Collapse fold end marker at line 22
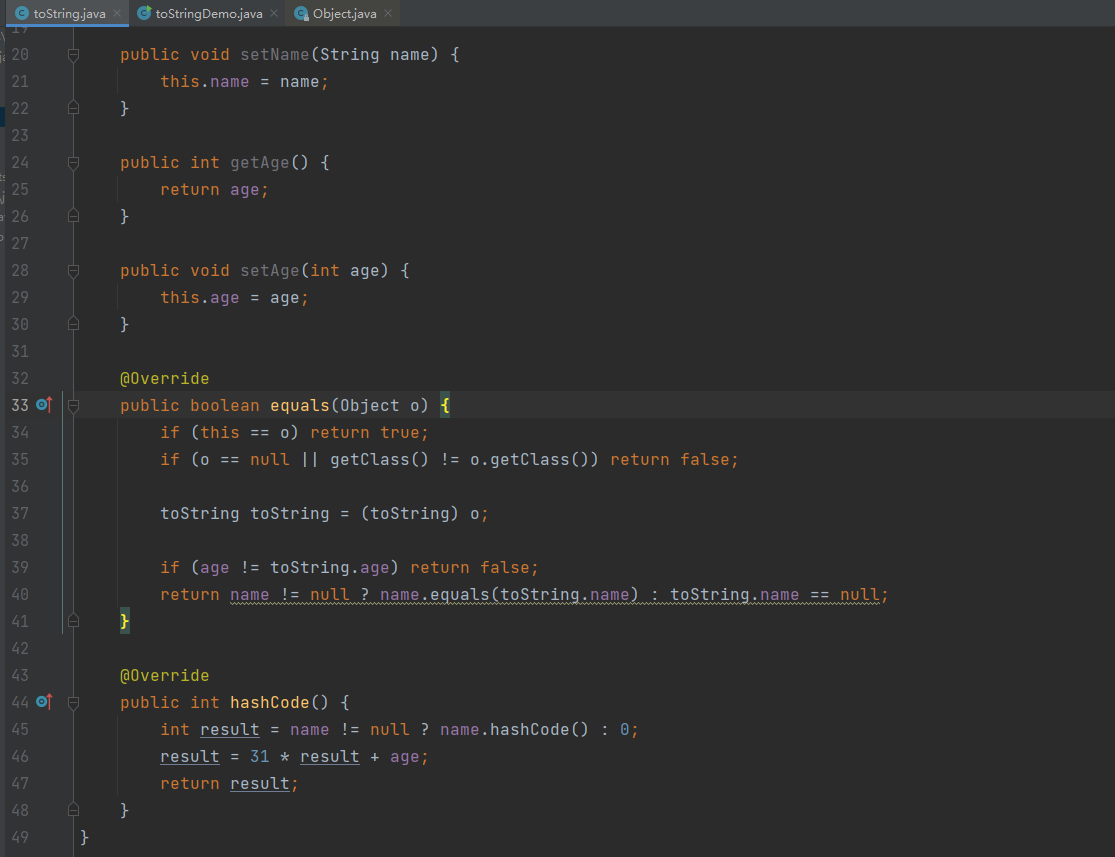The image size is (1115, 857). tap(73, 107)
